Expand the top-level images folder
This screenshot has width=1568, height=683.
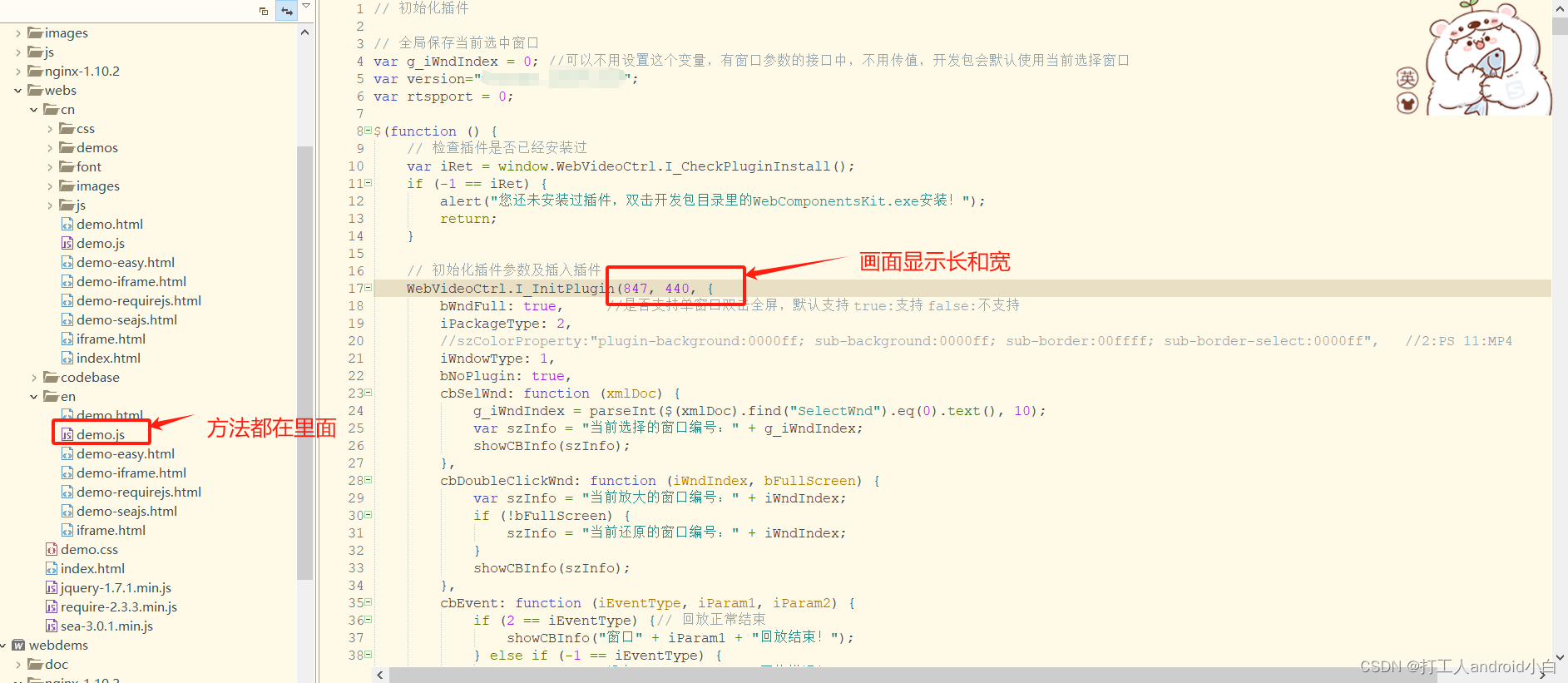click(18, 33)
